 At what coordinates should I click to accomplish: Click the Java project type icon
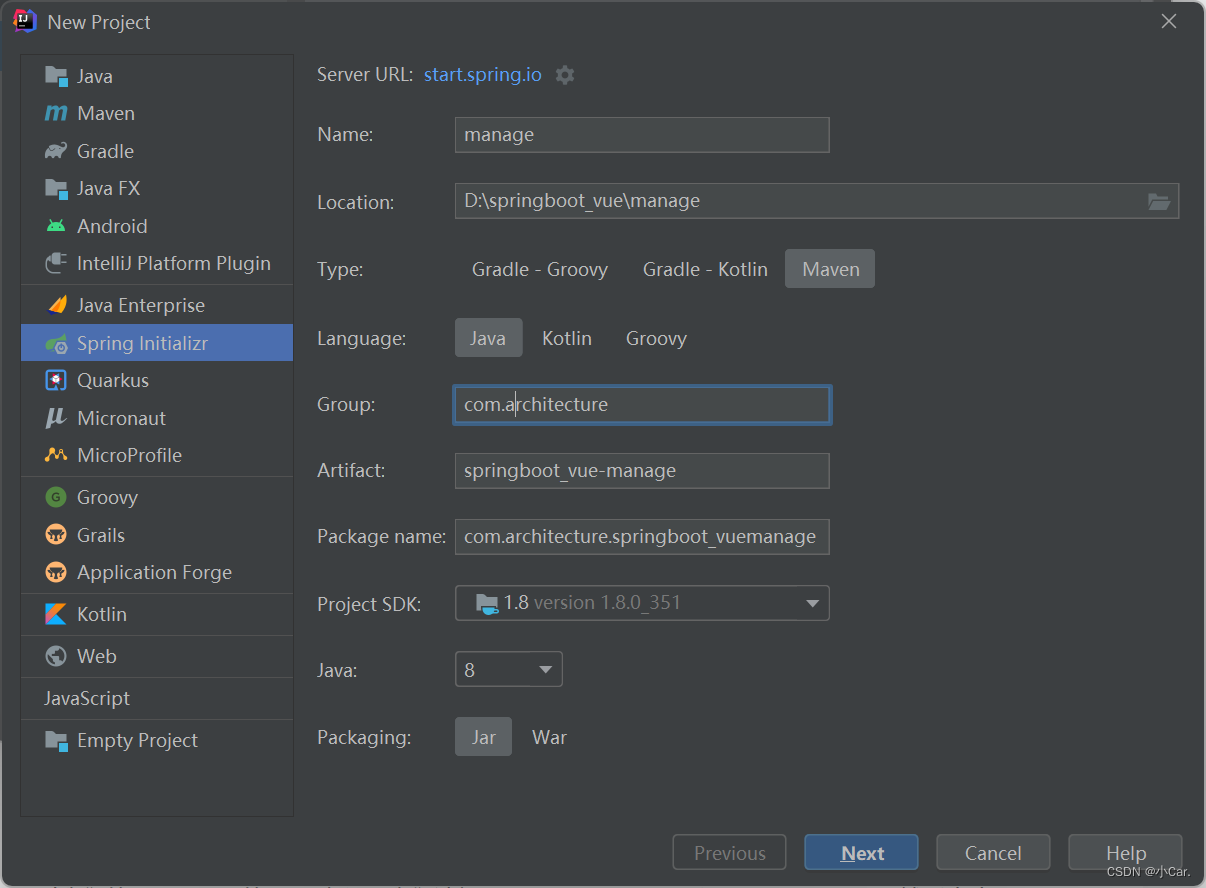56,76
